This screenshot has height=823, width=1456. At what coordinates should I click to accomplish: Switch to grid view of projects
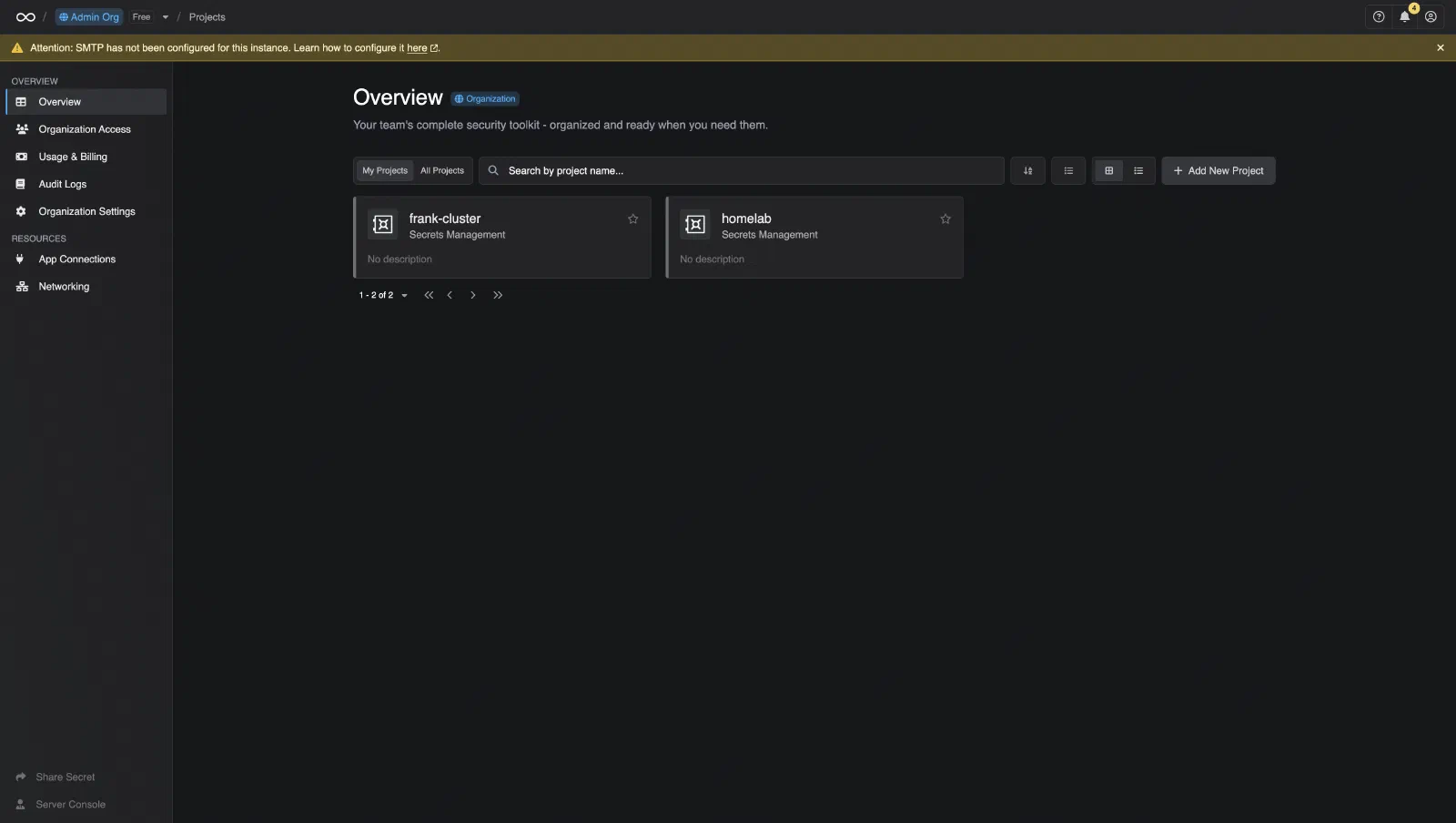click(1108, 171)
